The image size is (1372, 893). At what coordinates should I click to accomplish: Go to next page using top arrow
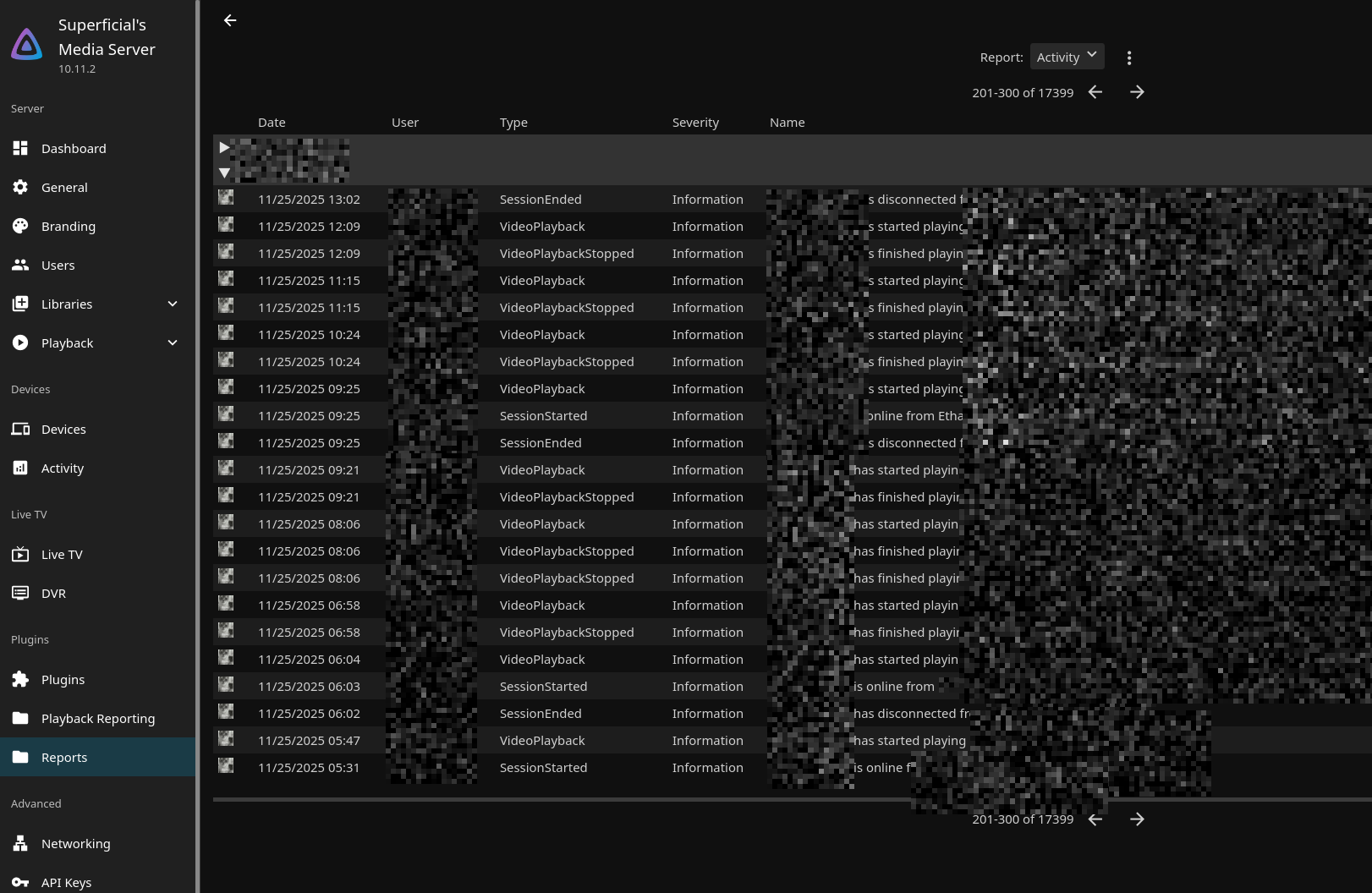click(1137, 92)
